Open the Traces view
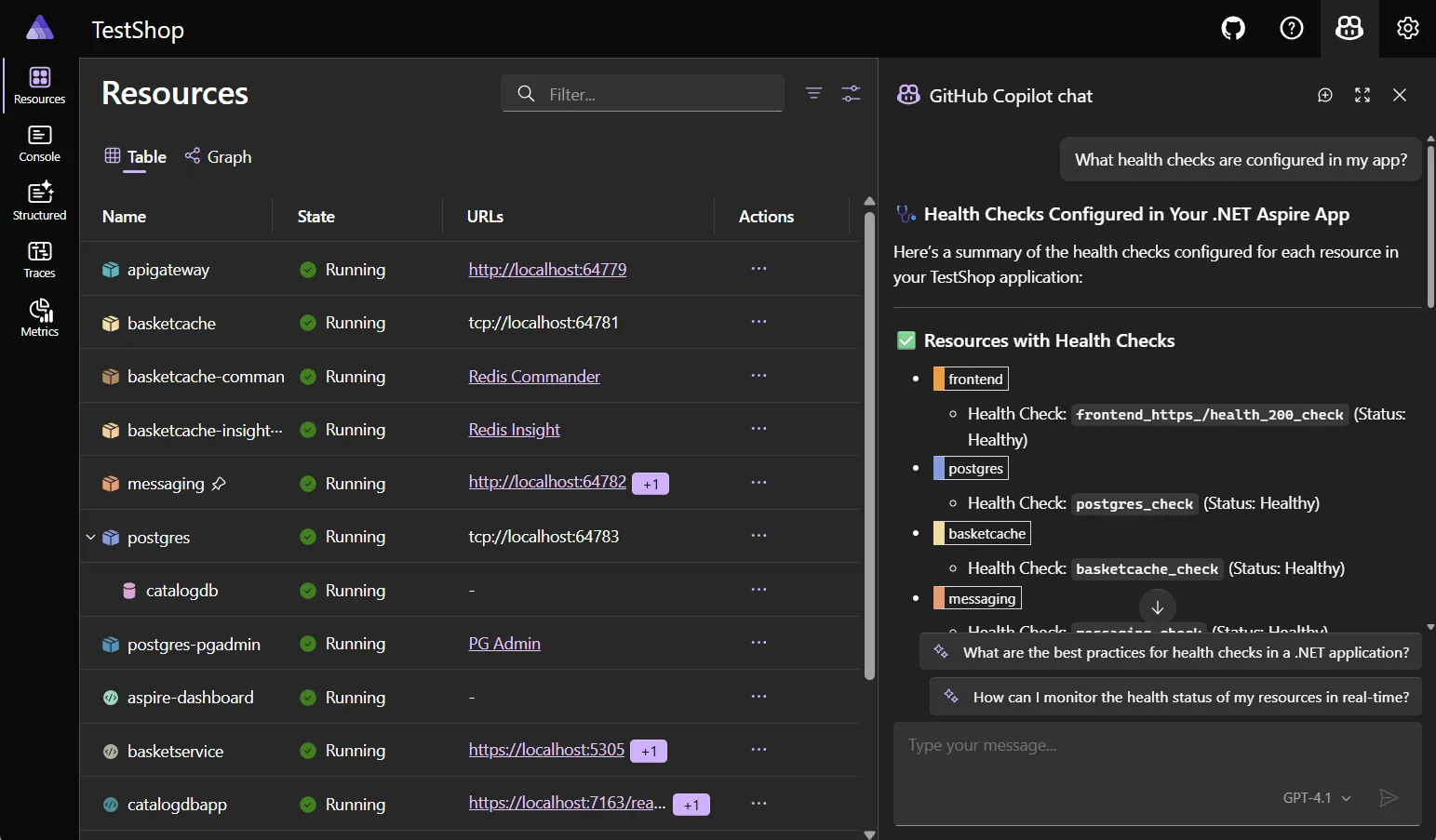1436x840 pixels. point(38,258)
